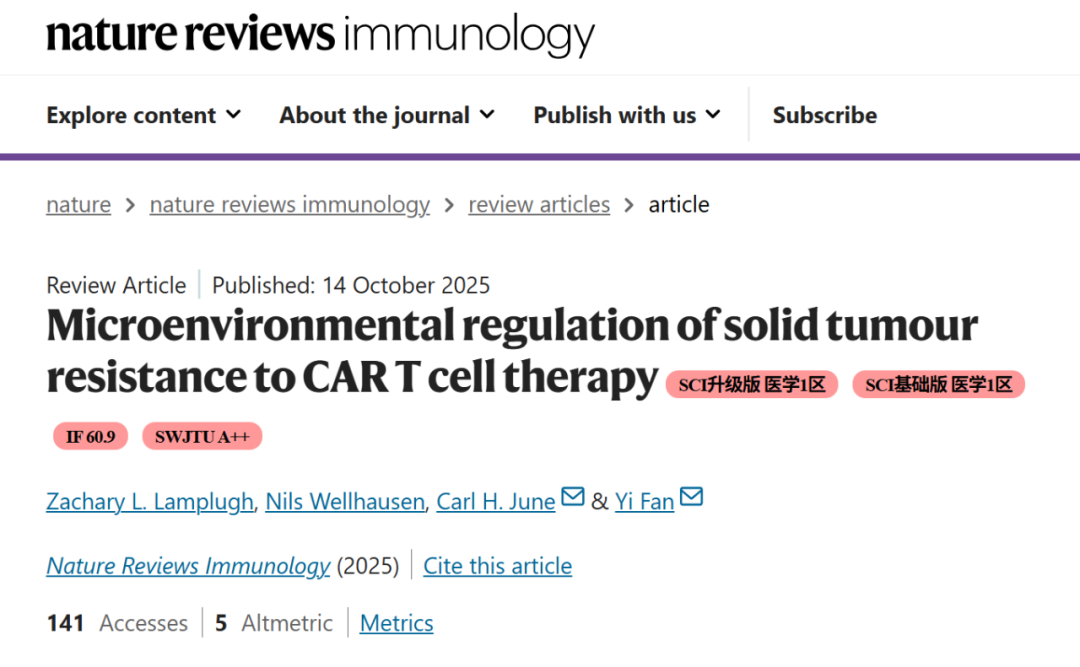Click the IF 60.9 badge
The image size is (1080, 667).
(x=90, y=437)
